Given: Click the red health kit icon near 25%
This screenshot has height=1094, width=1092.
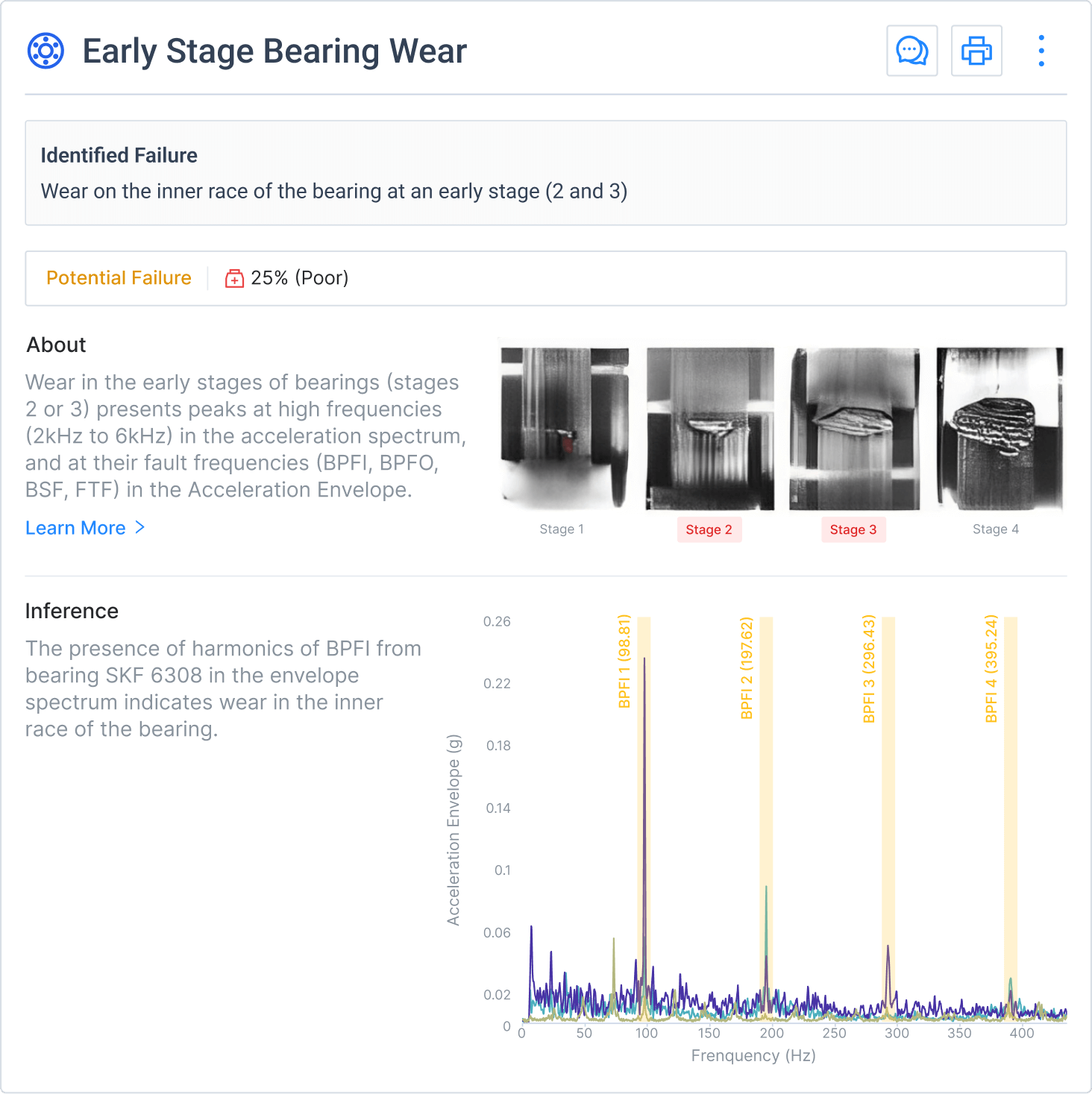Looking at the screenshot, I should [233, 277].
